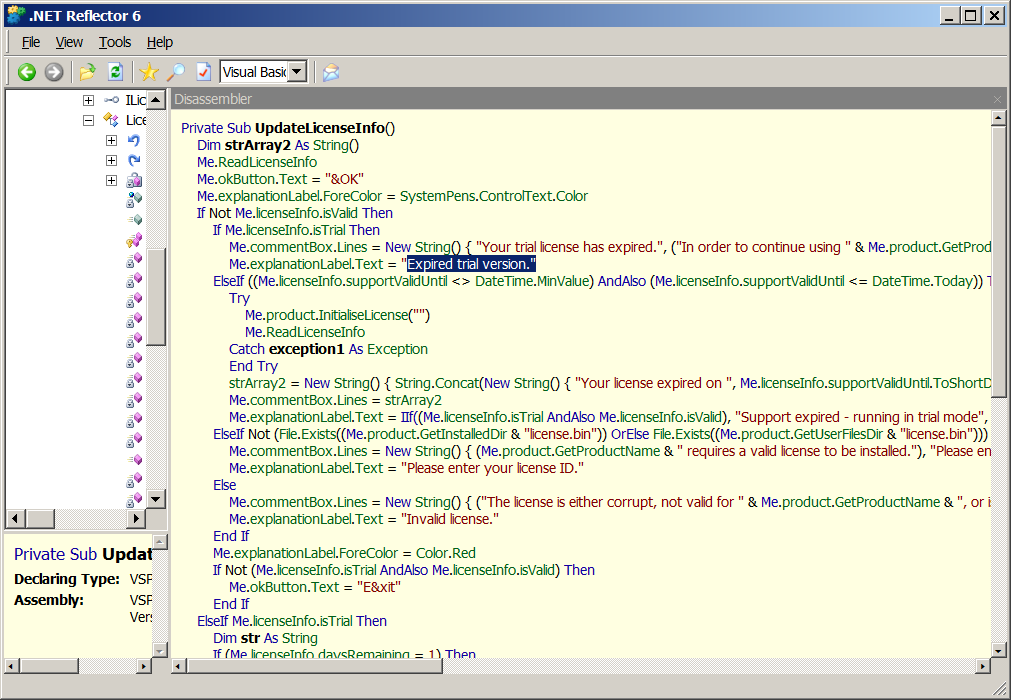Click the green Back navigation arrow
The image size is (1011, 700).
tap(27, 72)
